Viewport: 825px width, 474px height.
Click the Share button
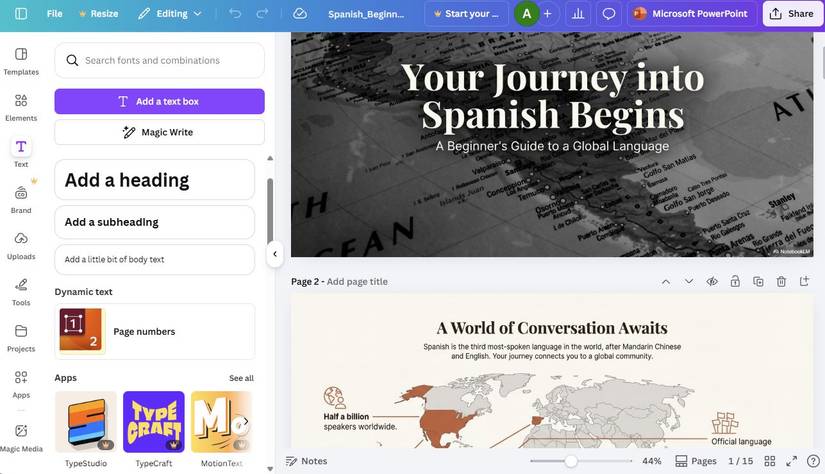point(790,14)
